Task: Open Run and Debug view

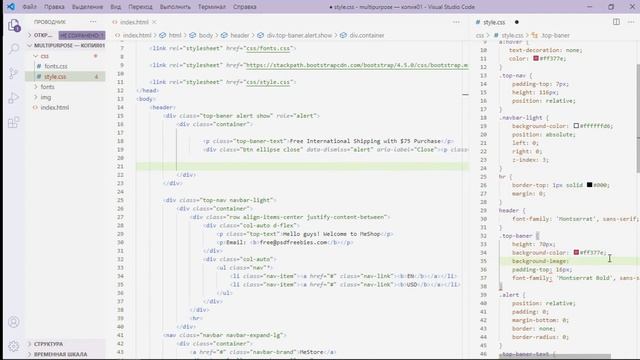Action: point(14,98)
